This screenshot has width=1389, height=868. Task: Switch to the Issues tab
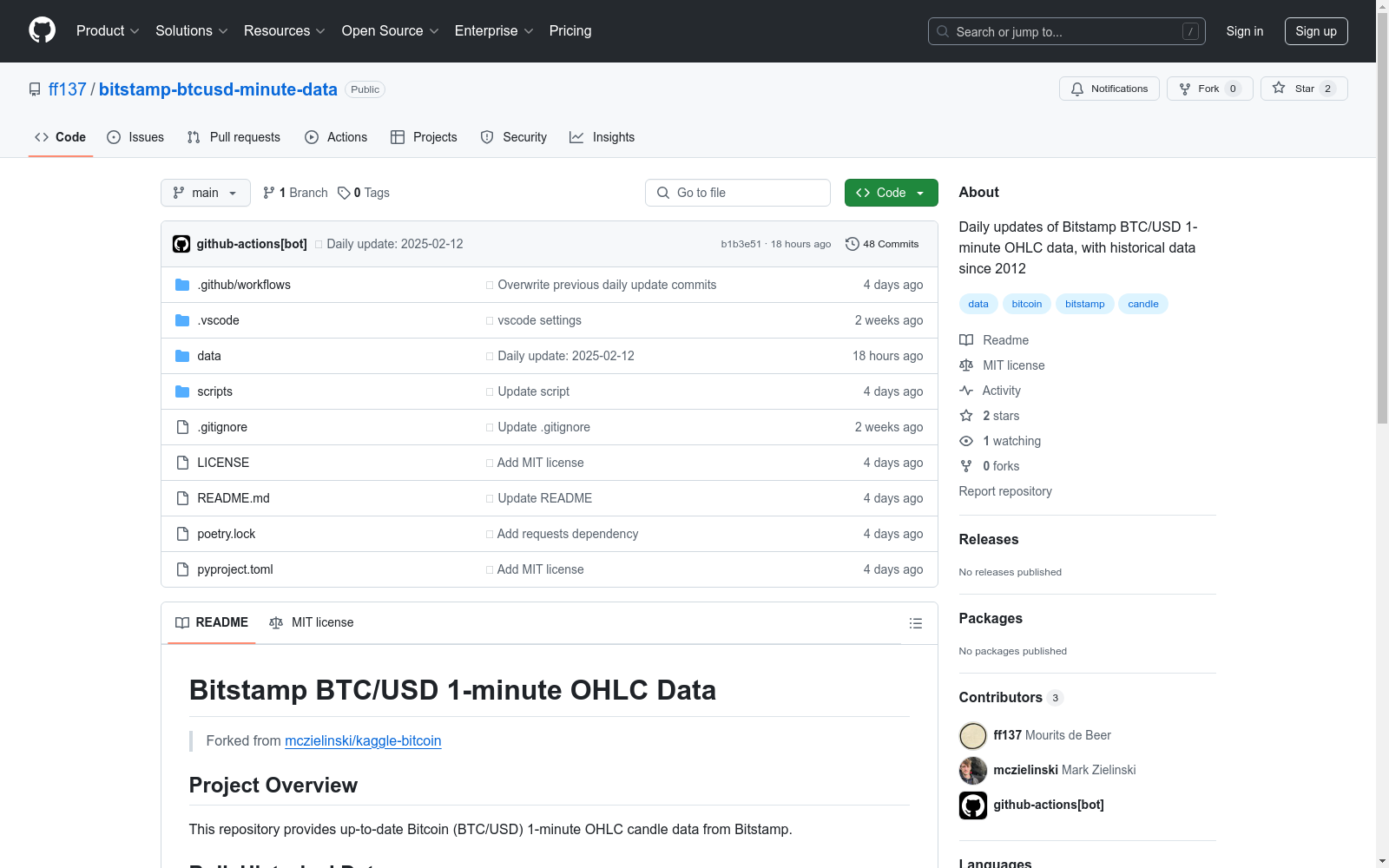[x=135, y=137]
